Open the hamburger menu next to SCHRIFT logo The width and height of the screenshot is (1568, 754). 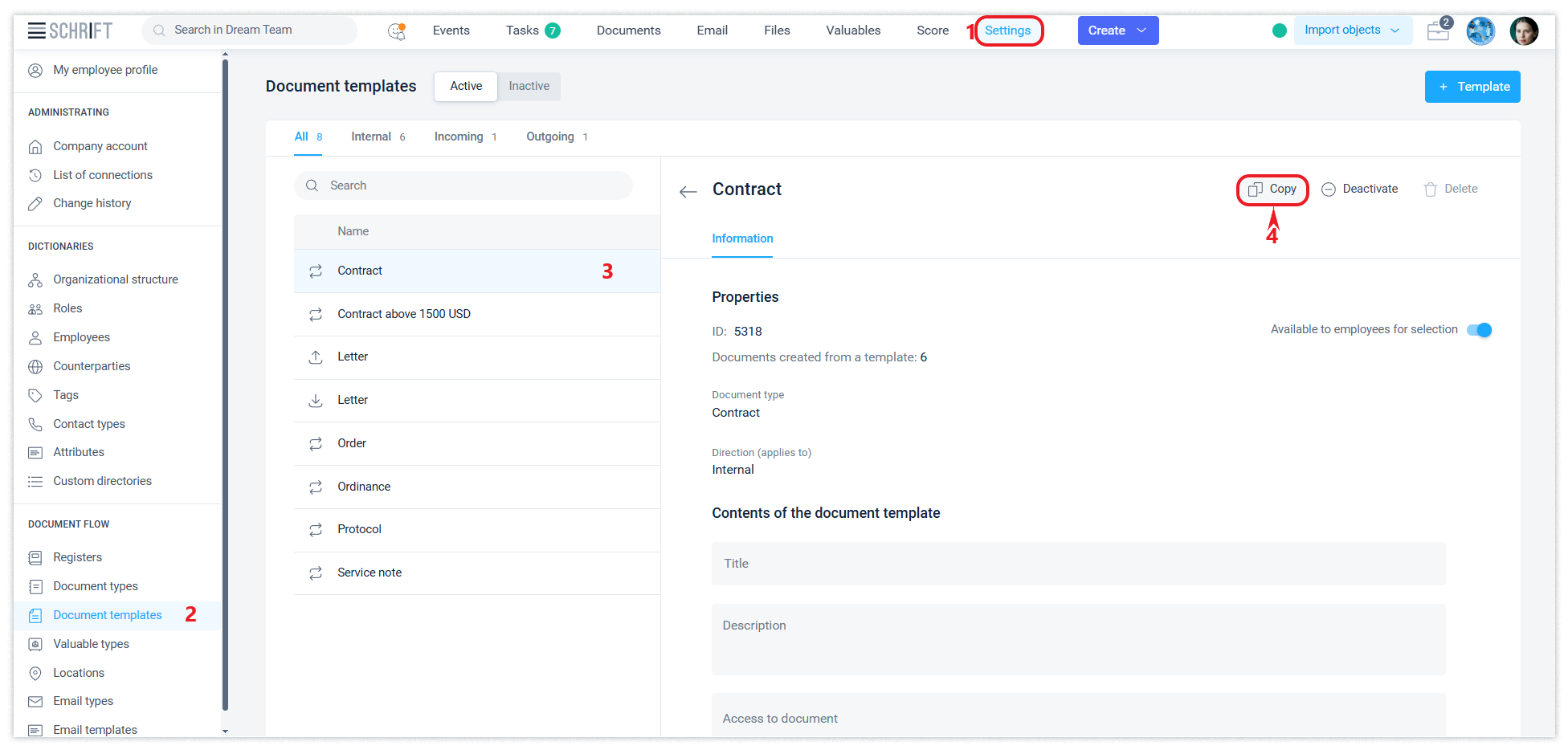pyautogui.click(x=36, y=31)
